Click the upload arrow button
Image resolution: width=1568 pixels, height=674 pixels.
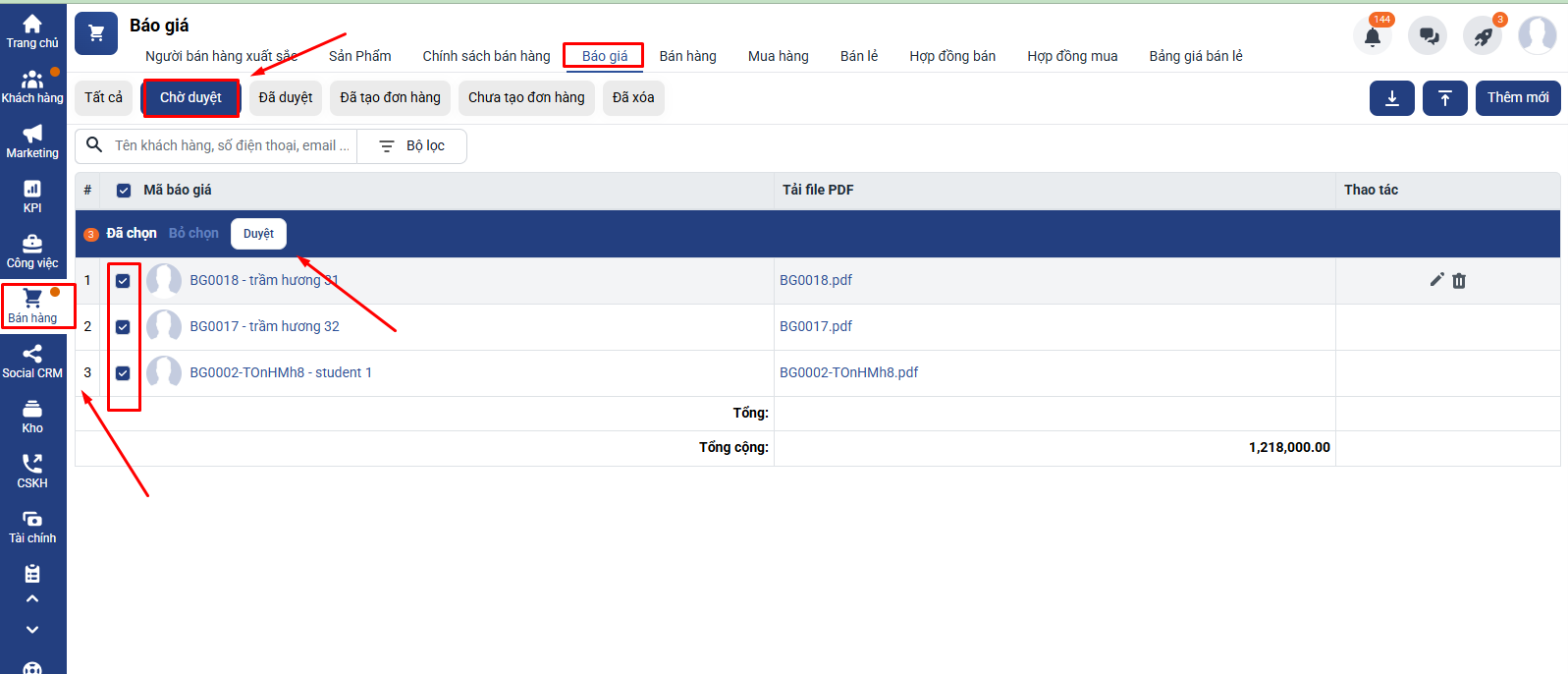point(1444,98)
